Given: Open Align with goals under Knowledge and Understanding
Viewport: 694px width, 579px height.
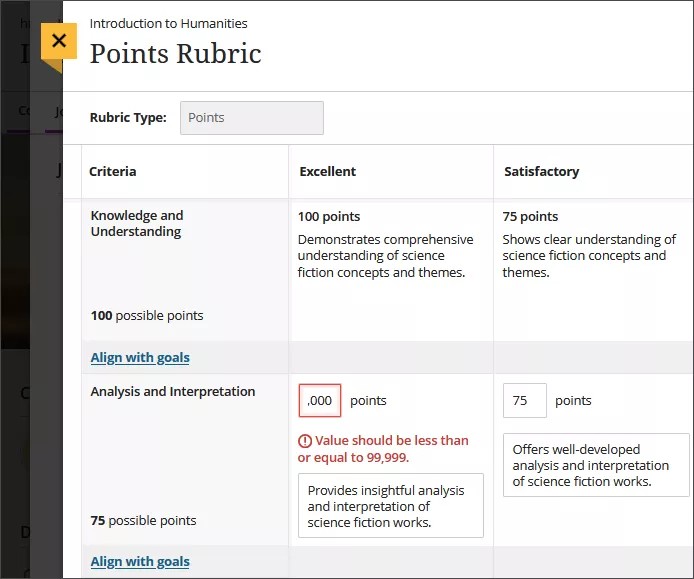Looking at the screenshot, I should (x=140, y=358).
